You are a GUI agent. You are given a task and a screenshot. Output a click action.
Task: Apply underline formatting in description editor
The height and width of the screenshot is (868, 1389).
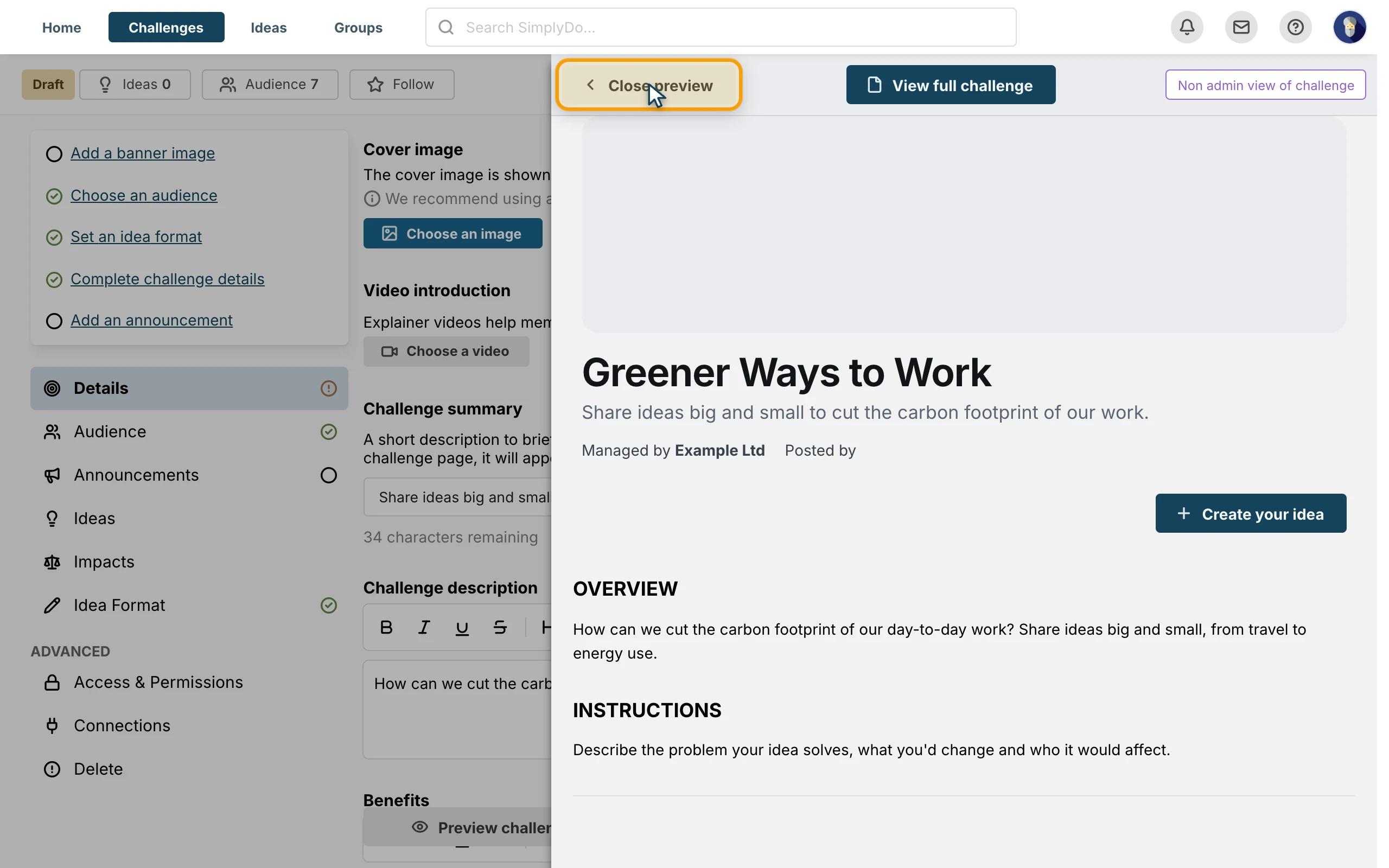coord(462,628)
